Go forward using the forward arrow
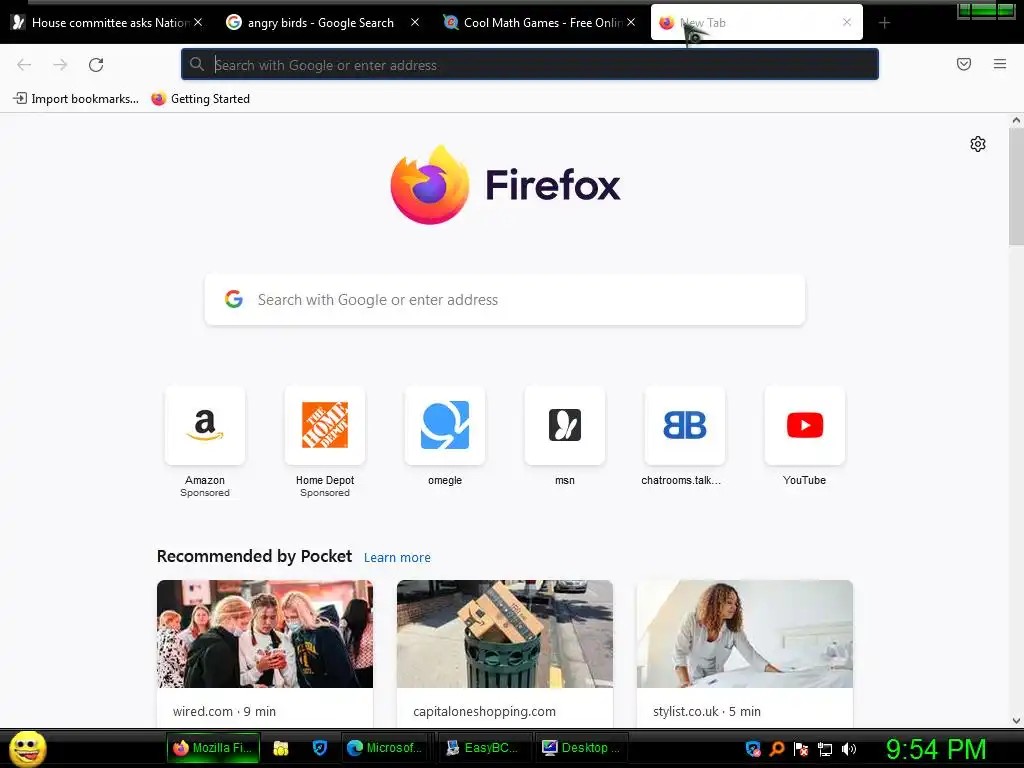This screenshot has width=1024, height=768. click(x=60, y=65)
